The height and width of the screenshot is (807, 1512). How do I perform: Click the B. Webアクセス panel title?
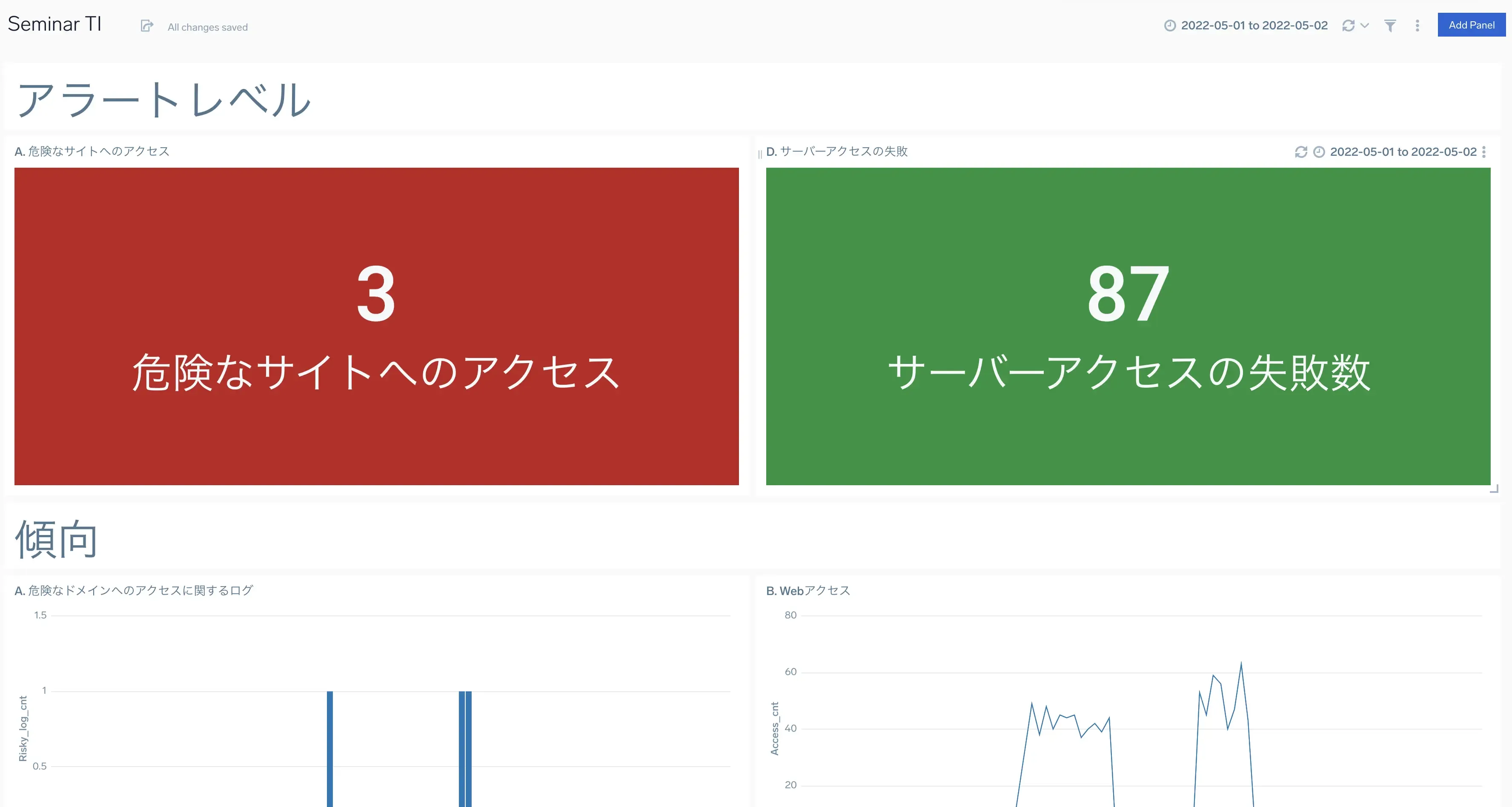tap(808, 590)
